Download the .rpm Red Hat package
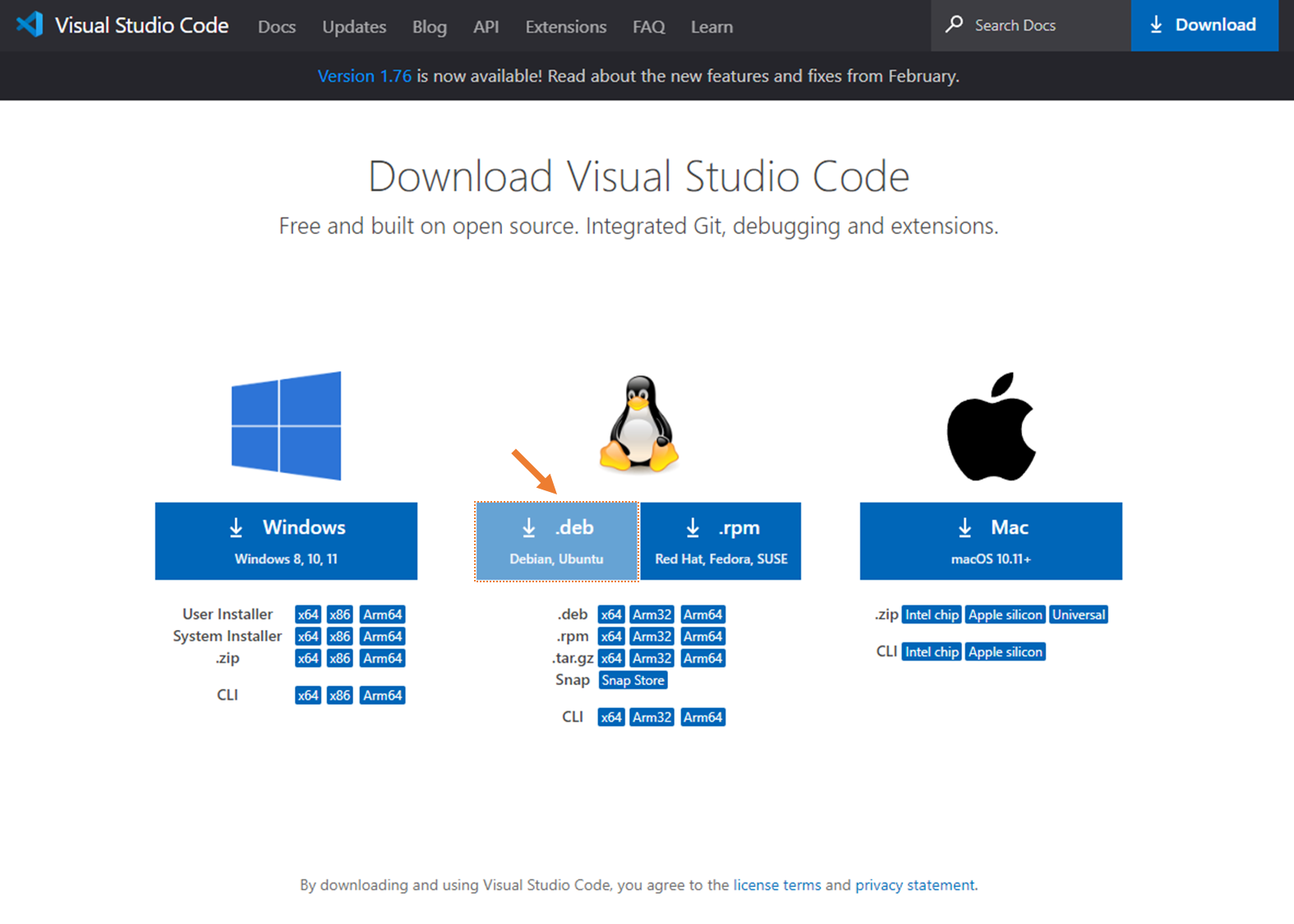Screen dimensions: 1294x924 point(721,541)
